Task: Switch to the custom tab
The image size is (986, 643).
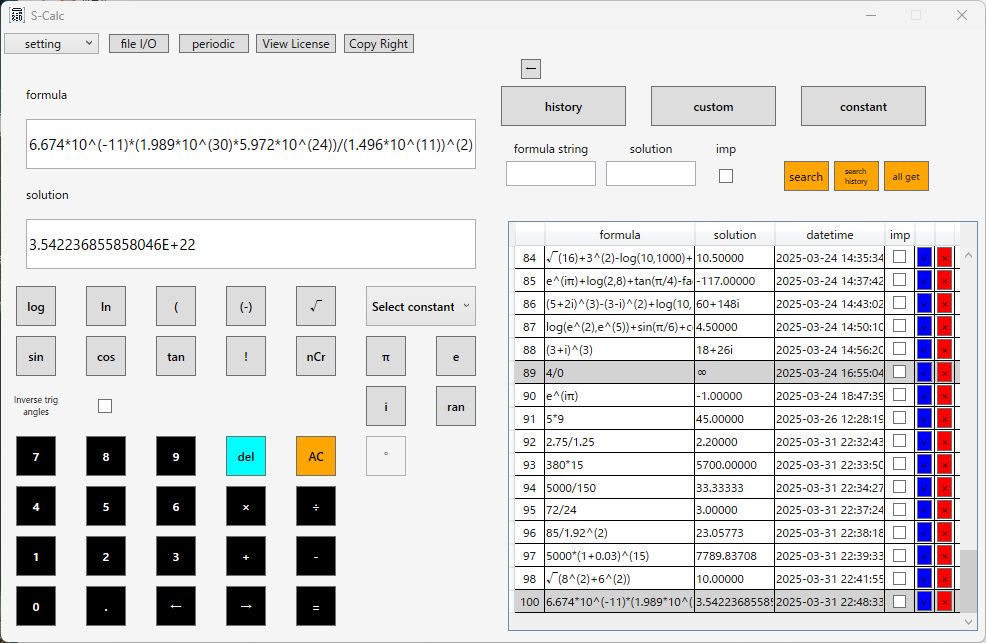Action: pyautogui.click(x=713, y=106)
